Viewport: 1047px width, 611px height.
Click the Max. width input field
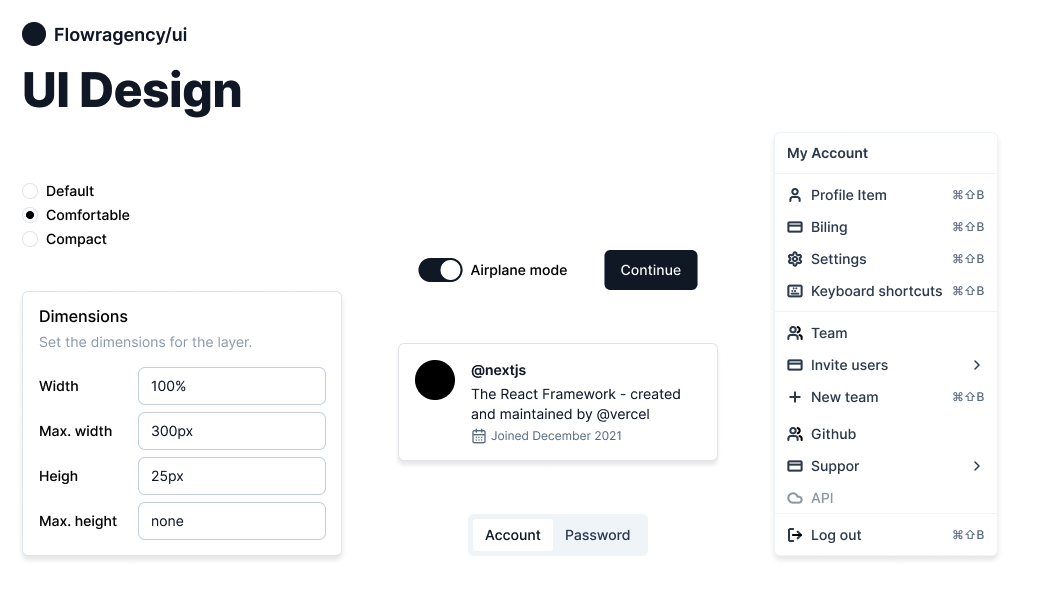[232, 431]
